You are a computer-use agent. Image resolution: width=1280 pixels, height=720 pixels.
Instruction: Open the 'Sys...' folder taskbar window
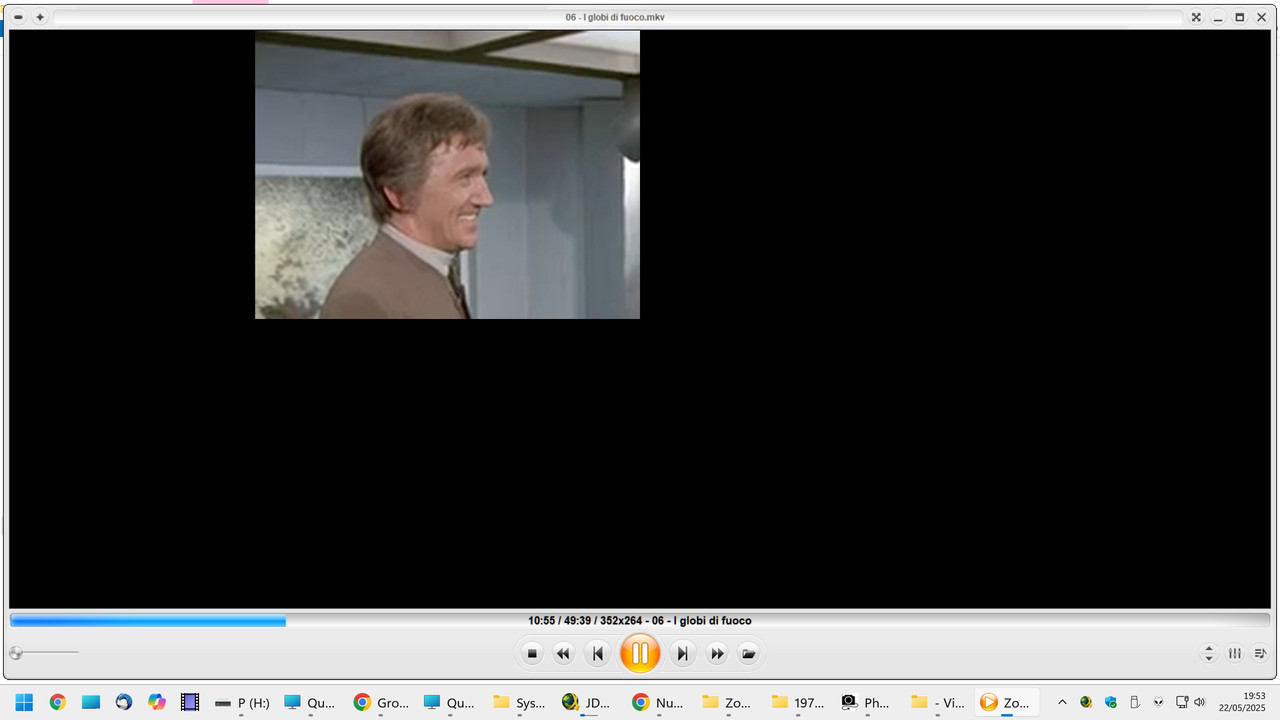(519, 703)
